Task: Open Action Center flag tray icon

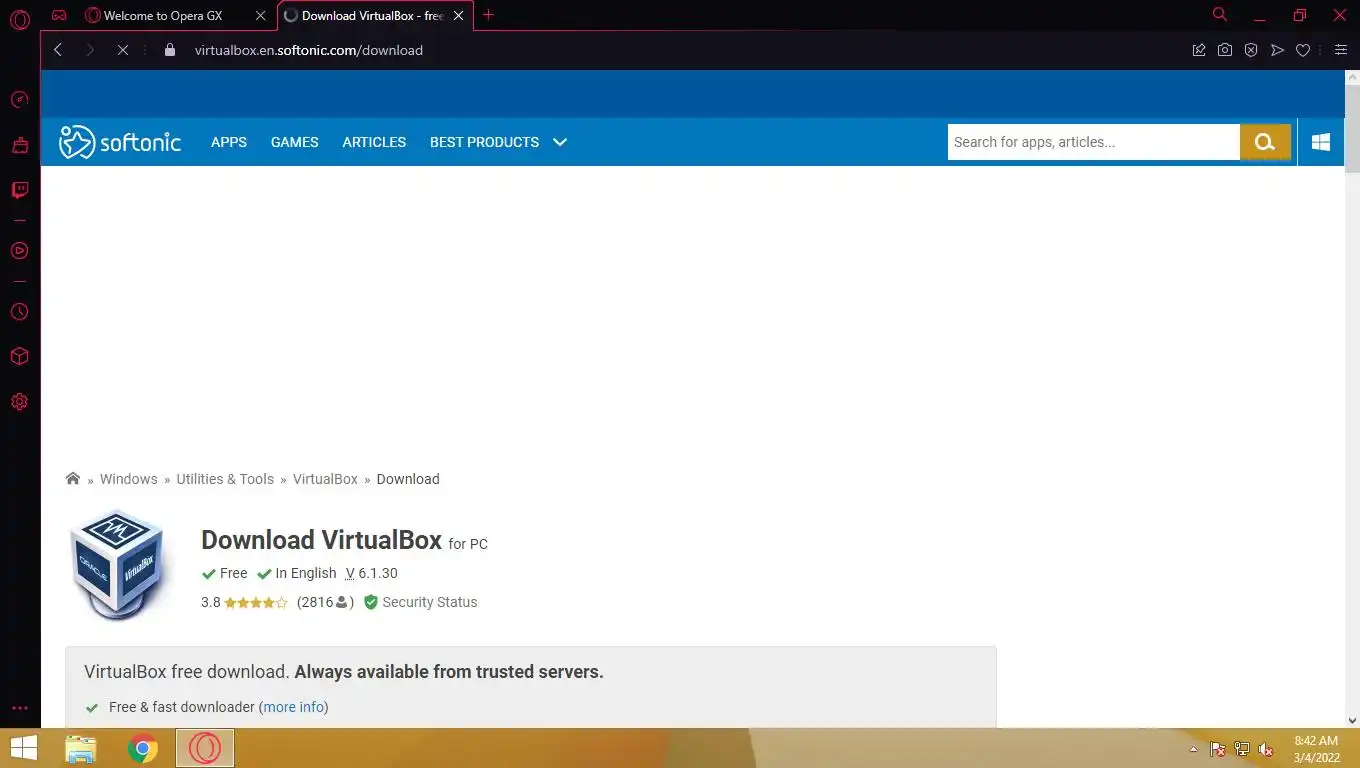Action: 1218,749
